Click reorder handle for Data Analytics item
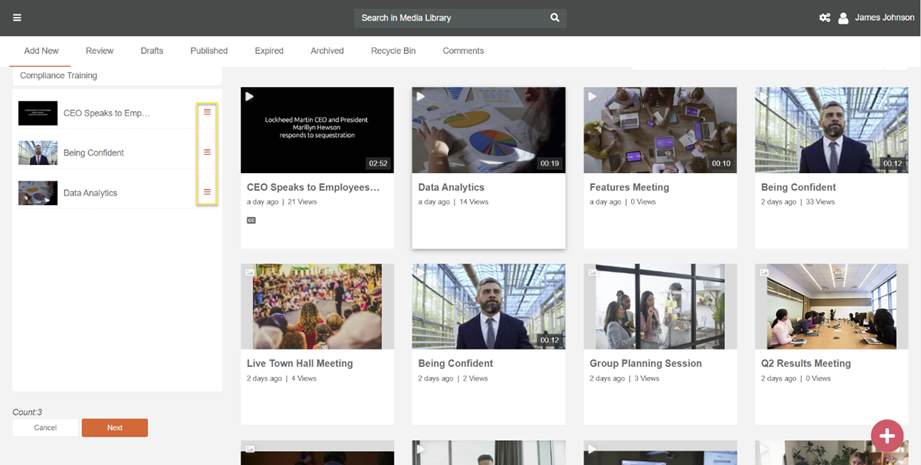The image size is (921, 465). pyautogui.click(x=207, y=192)
